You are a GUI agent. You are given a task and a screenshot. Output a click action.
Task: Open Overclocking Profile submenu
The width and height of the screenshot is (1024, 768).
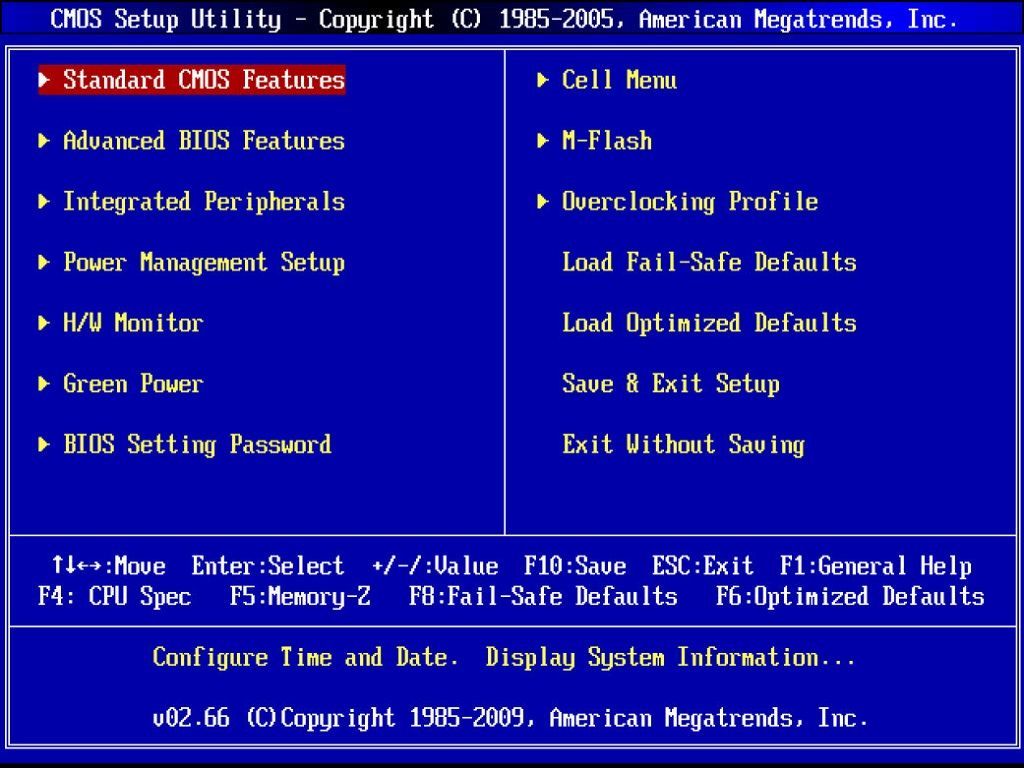690,201
